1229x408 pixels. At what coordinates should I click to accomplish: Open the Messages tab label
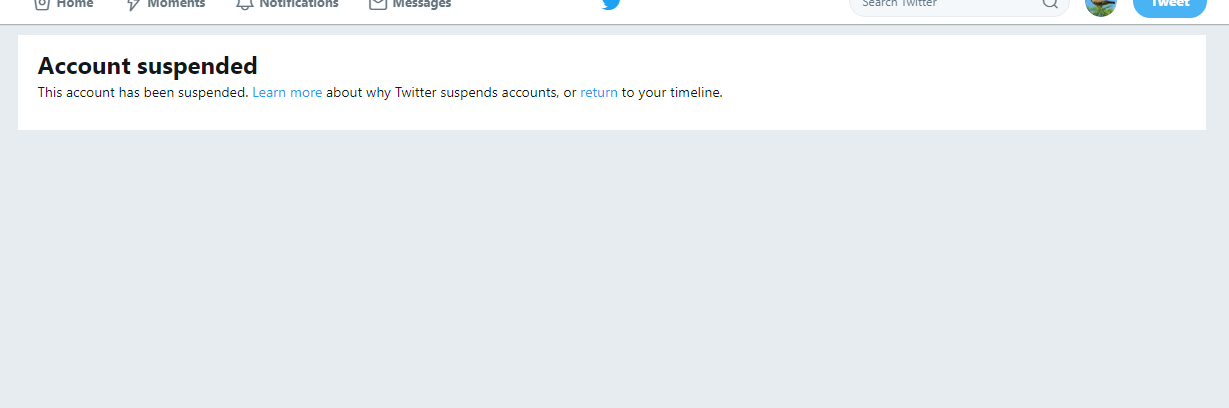421,4
